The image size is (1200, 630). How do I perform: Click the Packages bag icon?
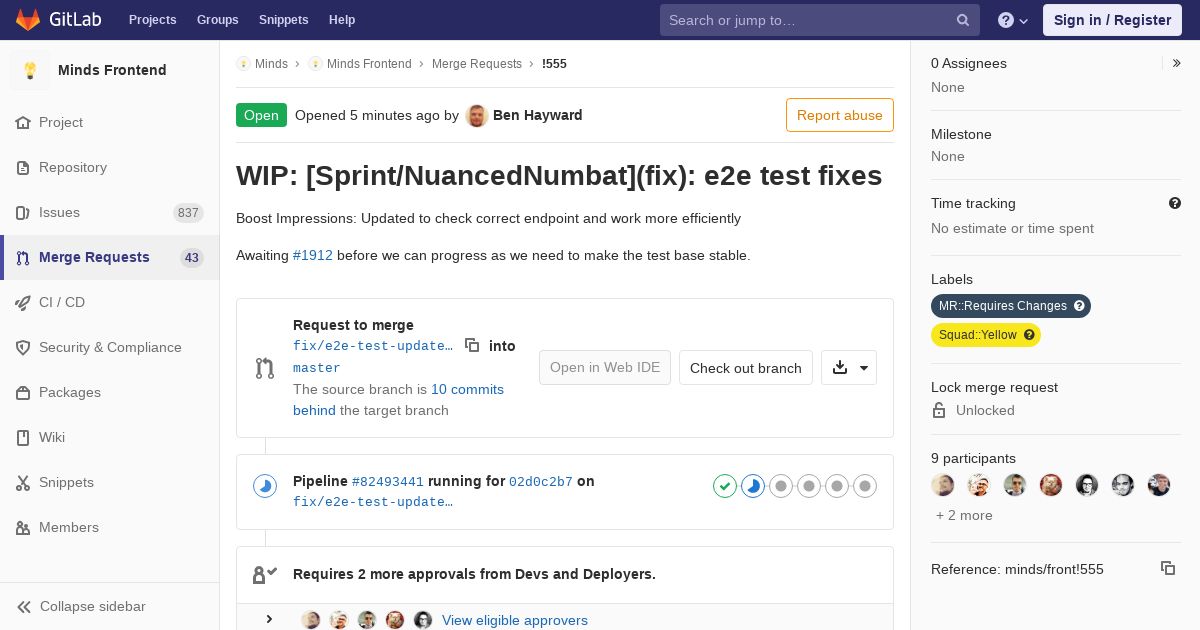point(23,392)
